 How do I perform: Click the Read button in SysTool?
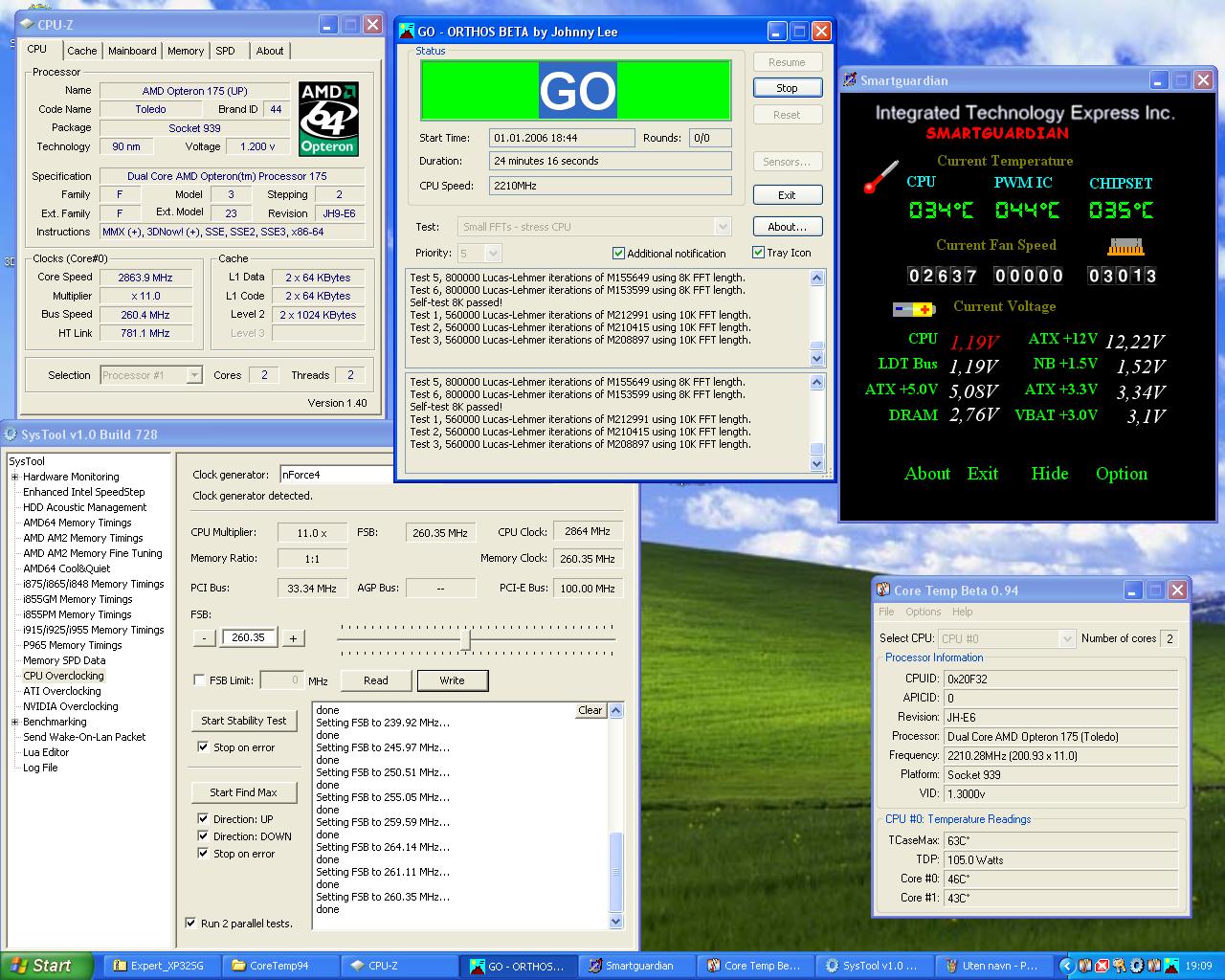(x=376, y=680)
